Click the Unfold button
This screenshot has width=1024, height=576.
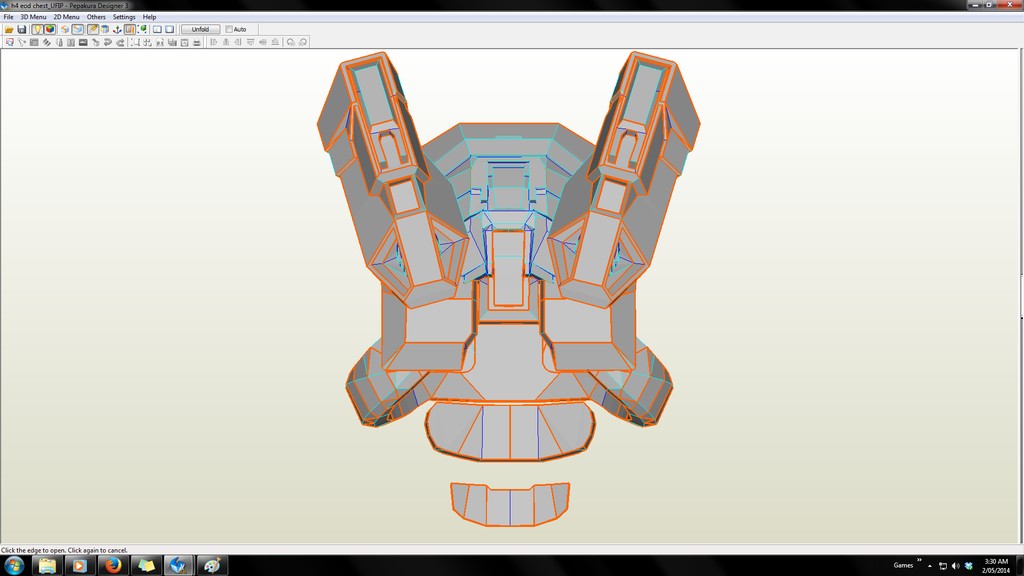pos(200,29)
